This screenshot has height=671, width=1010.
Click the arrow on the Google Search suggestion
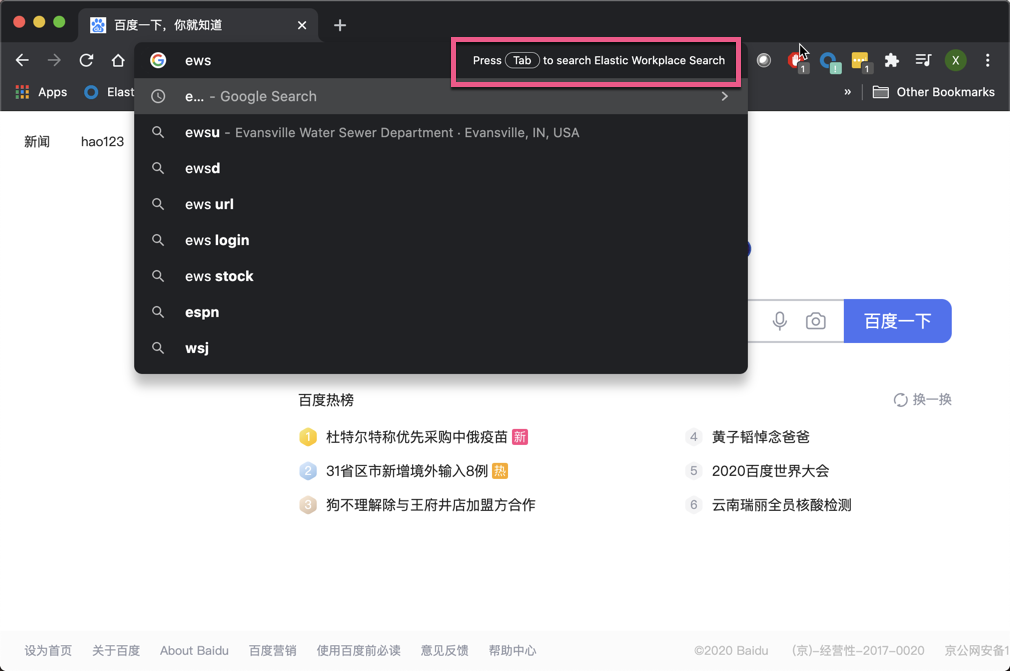(x=725, y=97)
